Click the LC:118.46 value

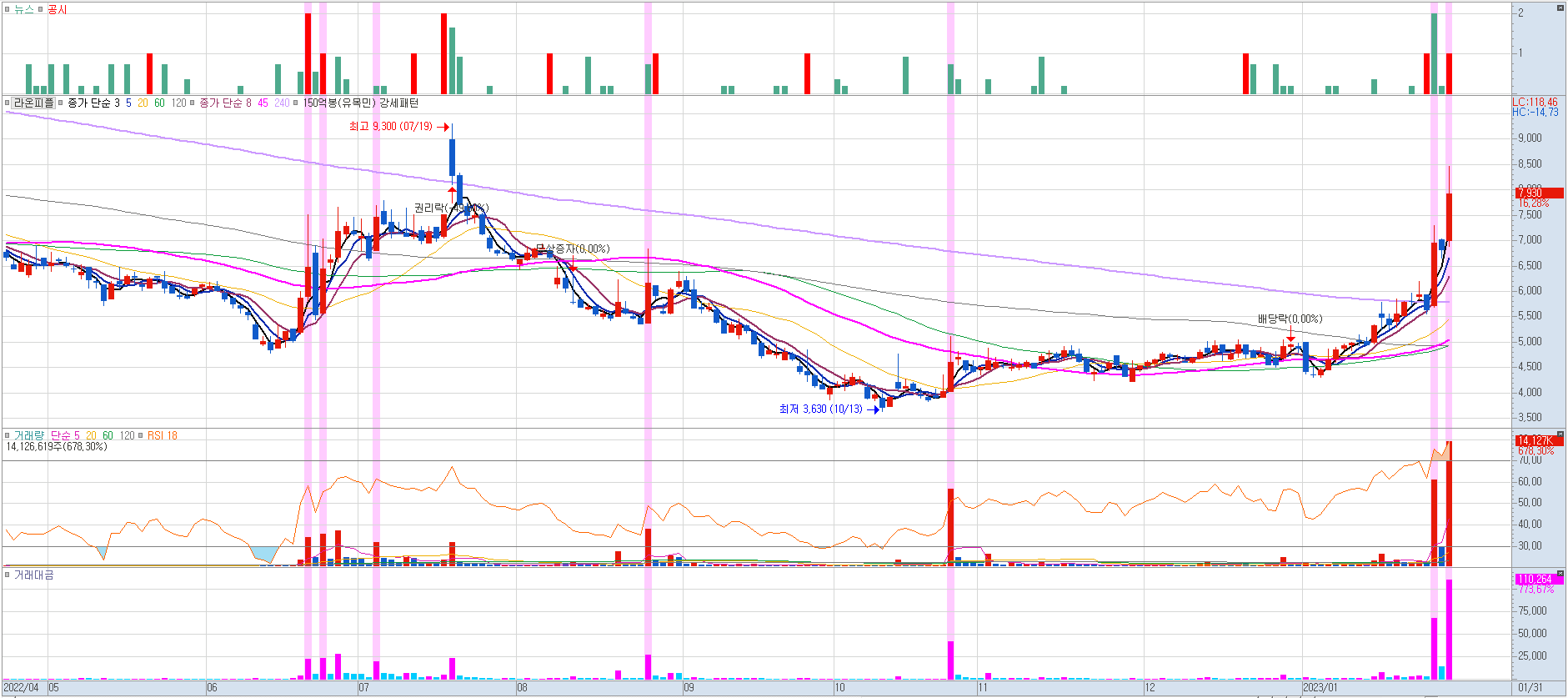pyautogui.click(x=1535, y=103)
